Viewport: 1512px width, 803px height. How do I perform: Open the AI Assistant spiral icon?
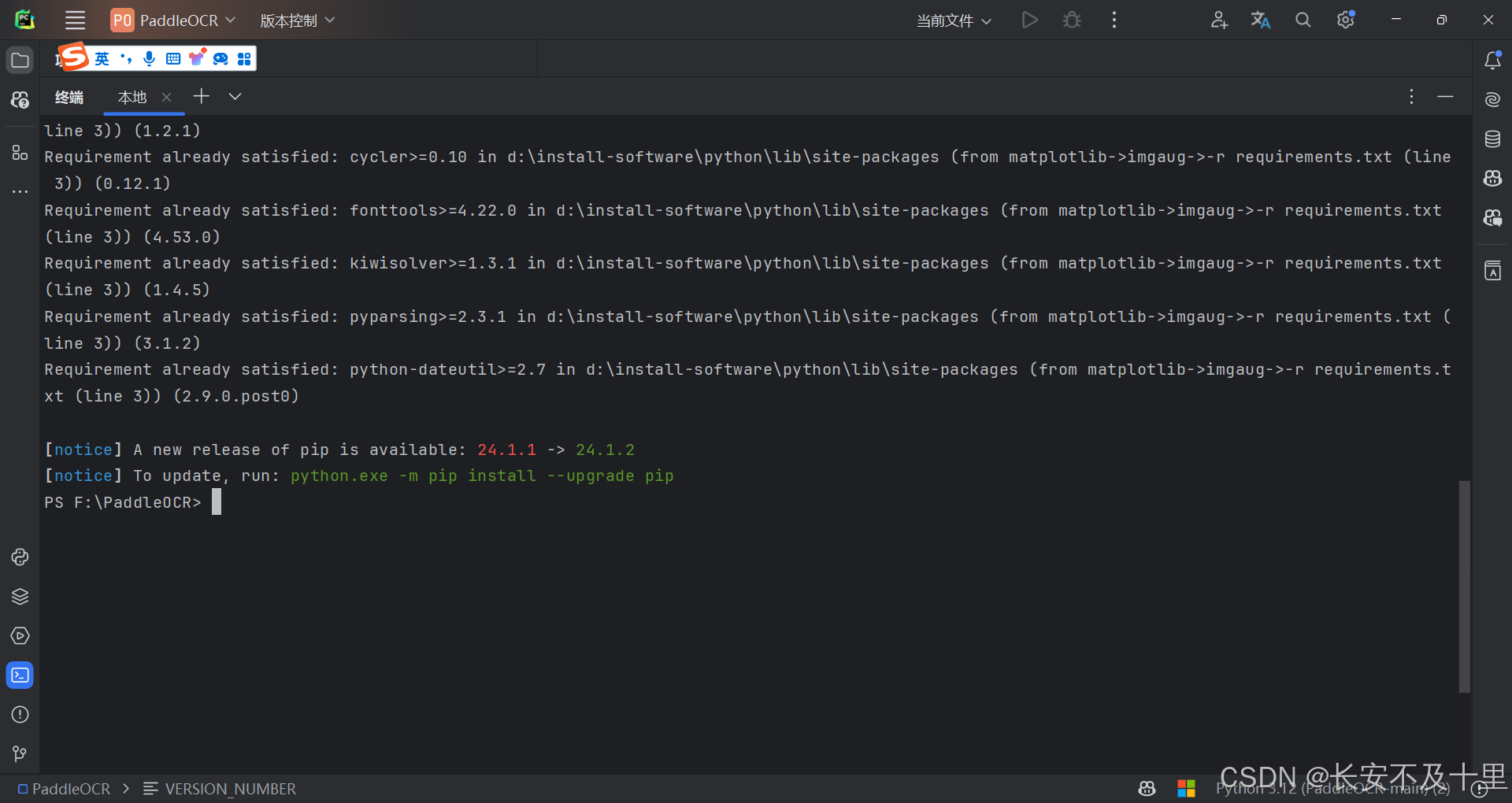tap(1492, 100)
